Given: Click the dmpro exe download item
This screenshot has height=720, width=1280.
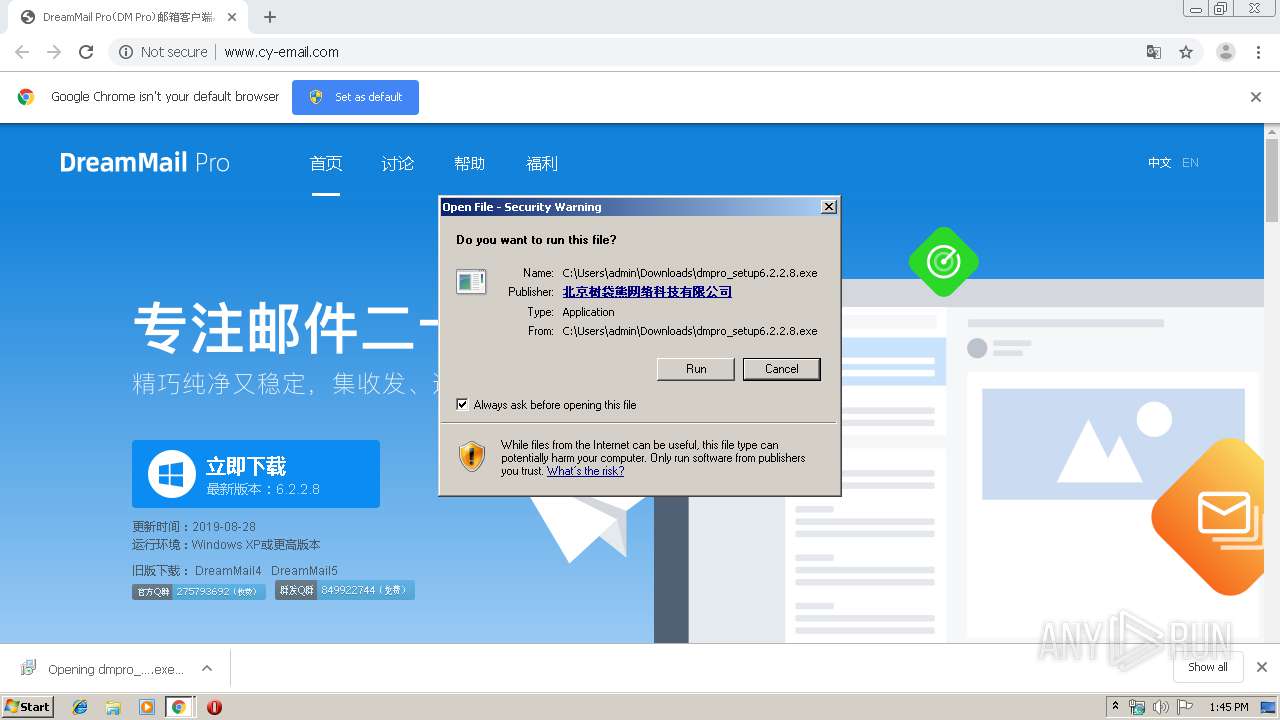Looking at the screenshot, I should [x=103, y=669].
